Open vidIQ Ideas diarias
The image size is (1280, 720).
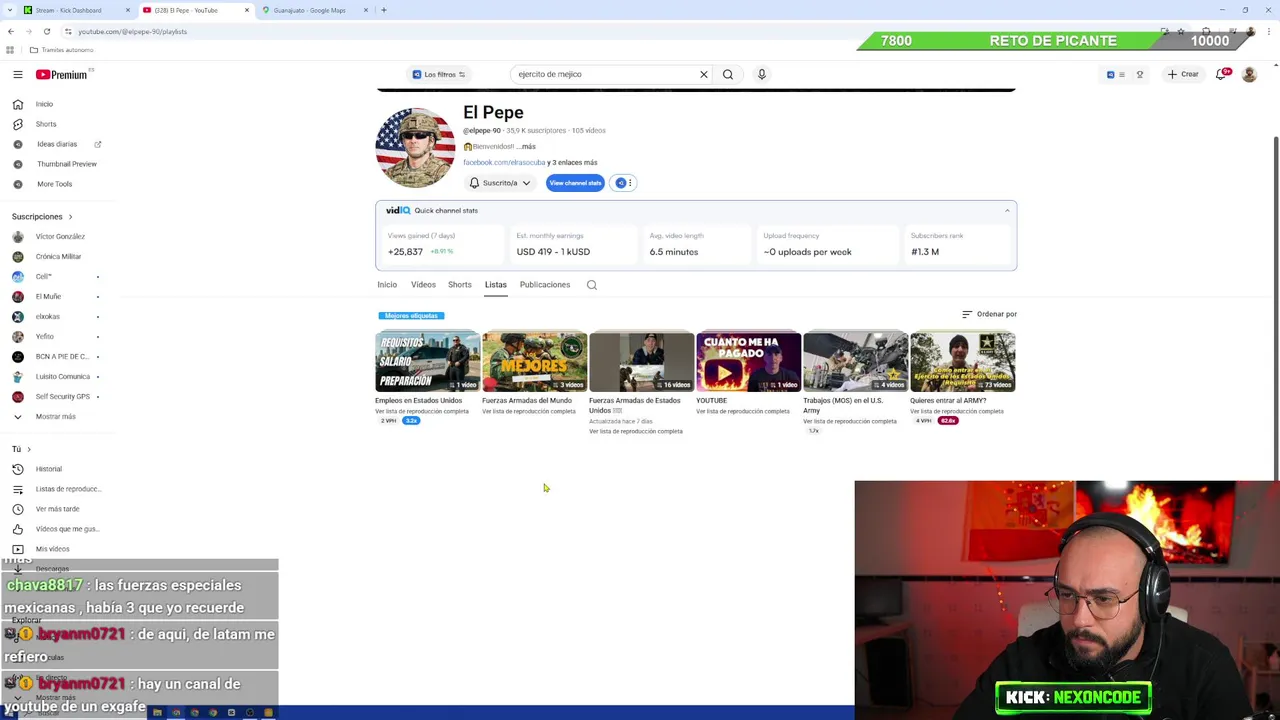57,144
